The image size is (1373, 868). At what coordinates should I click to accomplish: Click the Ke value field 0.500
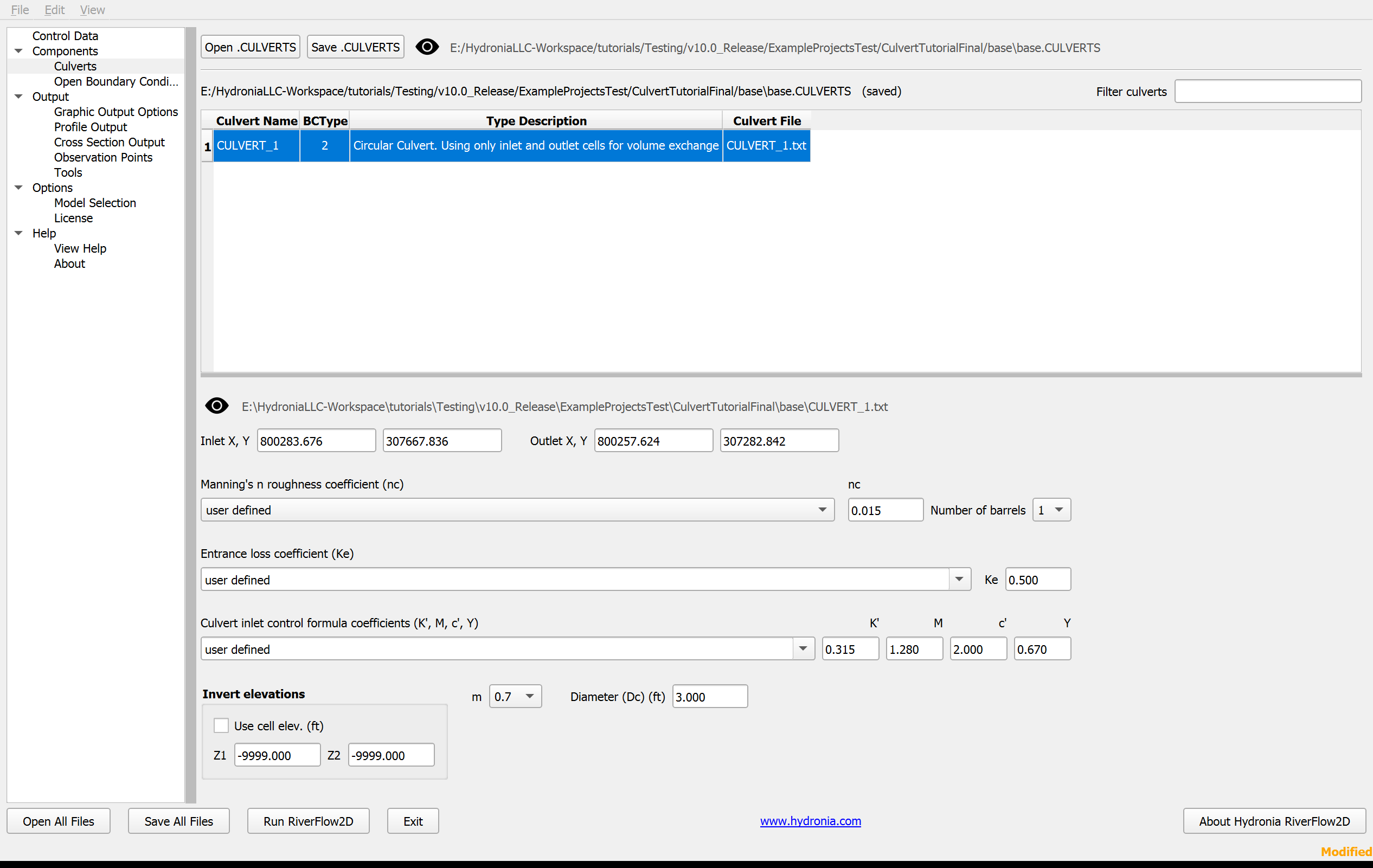[x=1038, y=580]
